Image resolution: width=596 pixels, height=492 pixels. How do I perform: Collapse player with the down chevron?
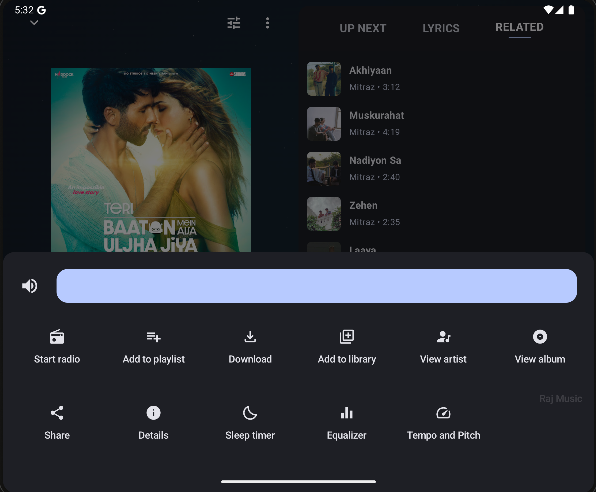[34, 23]
